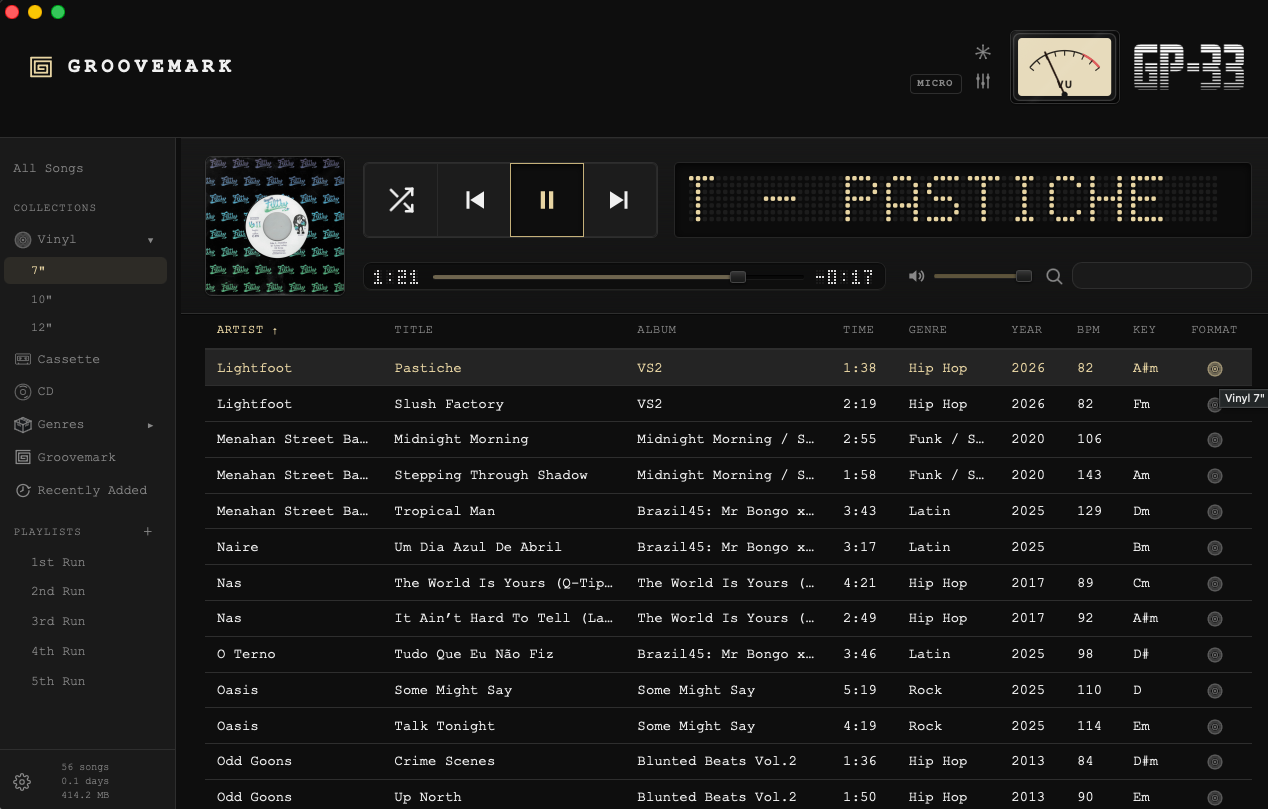Viewport: 1268px width, 809px height.
Task: Click the GP-33 logo
Action: (1189, 68)
